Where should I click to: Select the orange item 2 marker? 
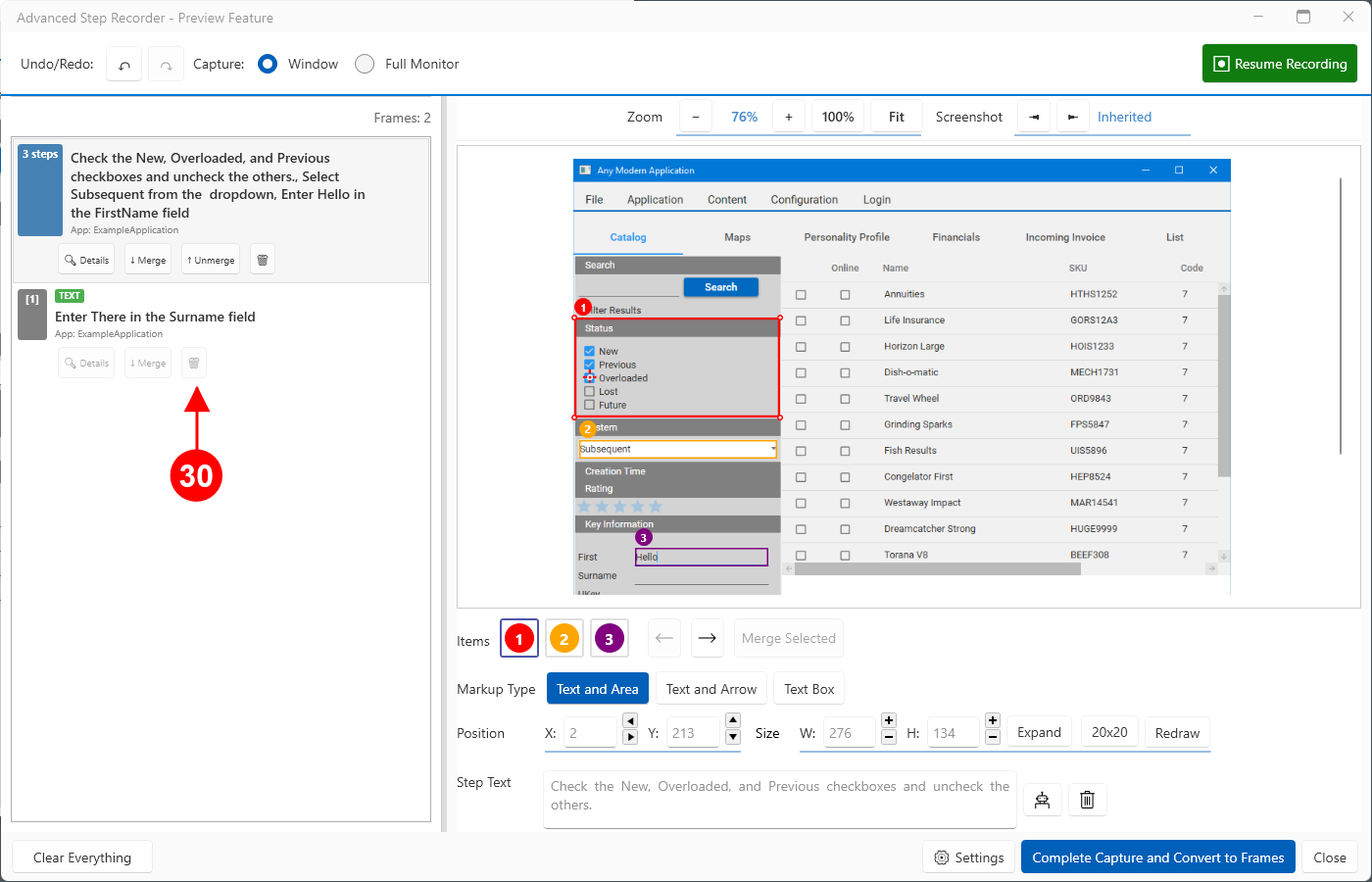tap(563, 639)
